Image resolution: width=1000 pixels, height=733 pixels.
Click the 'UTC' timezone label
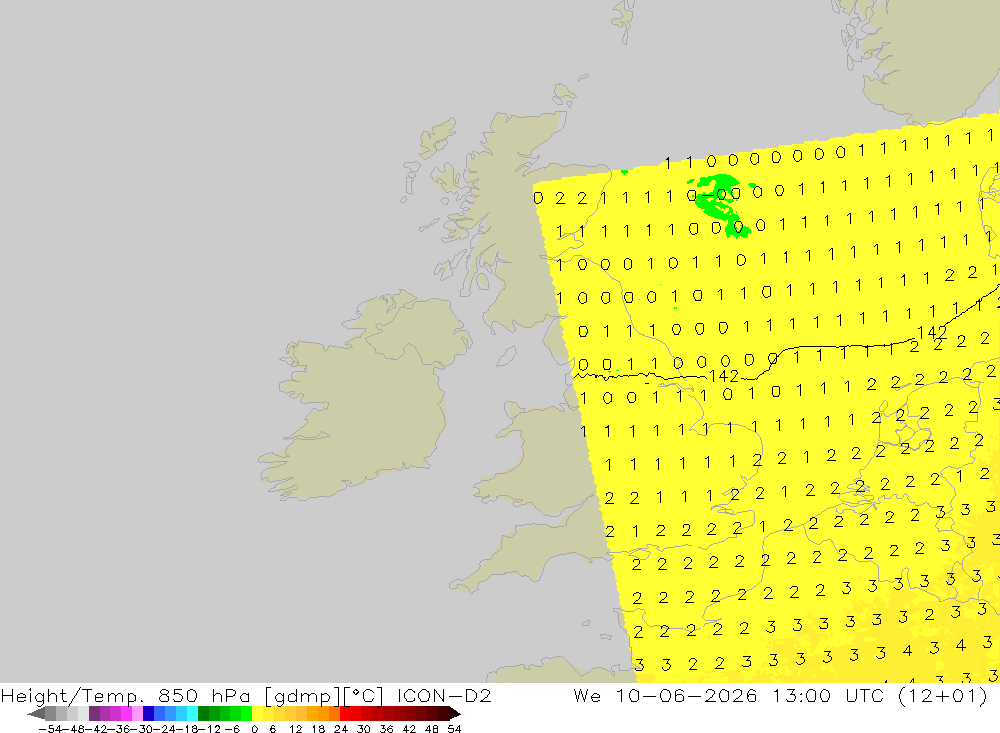pyautogui.click(x=865, y=695)
